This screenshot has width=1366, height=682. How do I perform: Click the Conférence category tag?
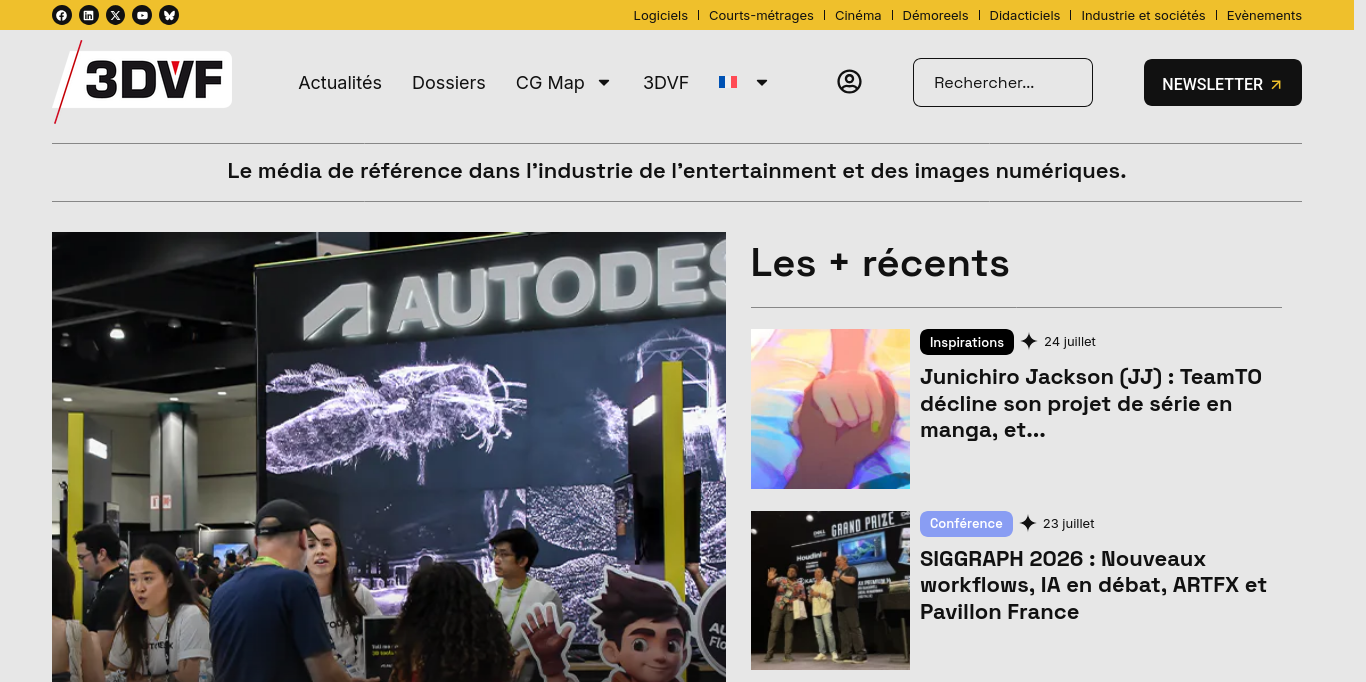(966, 524)
